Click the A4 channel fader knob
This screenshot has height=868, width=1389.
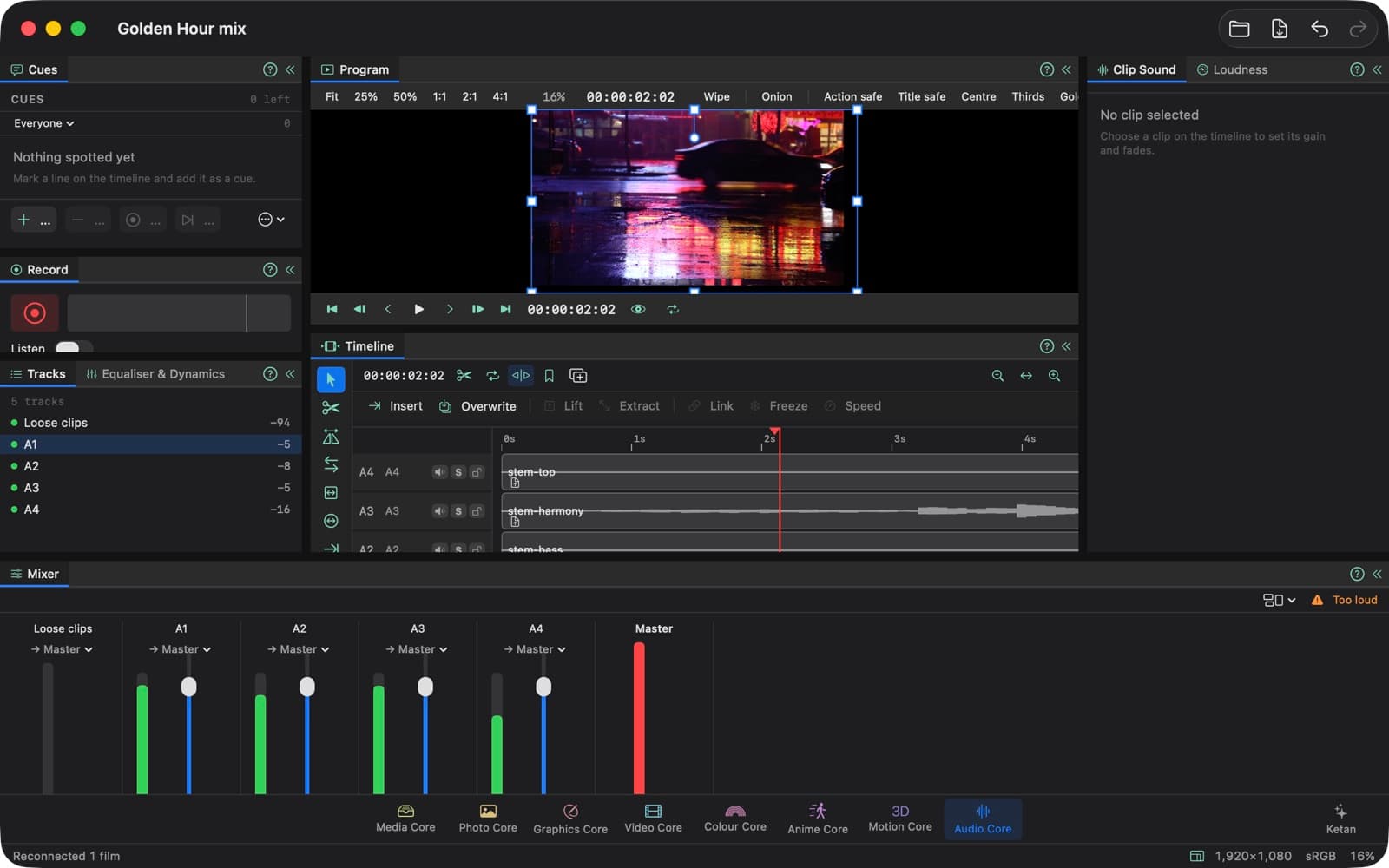coord(543,687)
